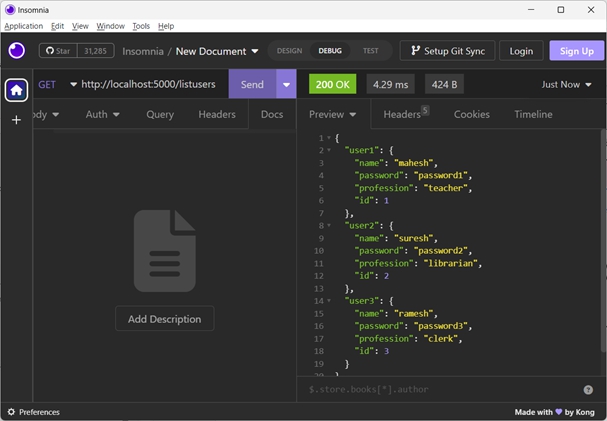Image resolution: width=607 pixels, height=421 pixels.
Task: Switch to TEST mode
Action: coord(370,51)
